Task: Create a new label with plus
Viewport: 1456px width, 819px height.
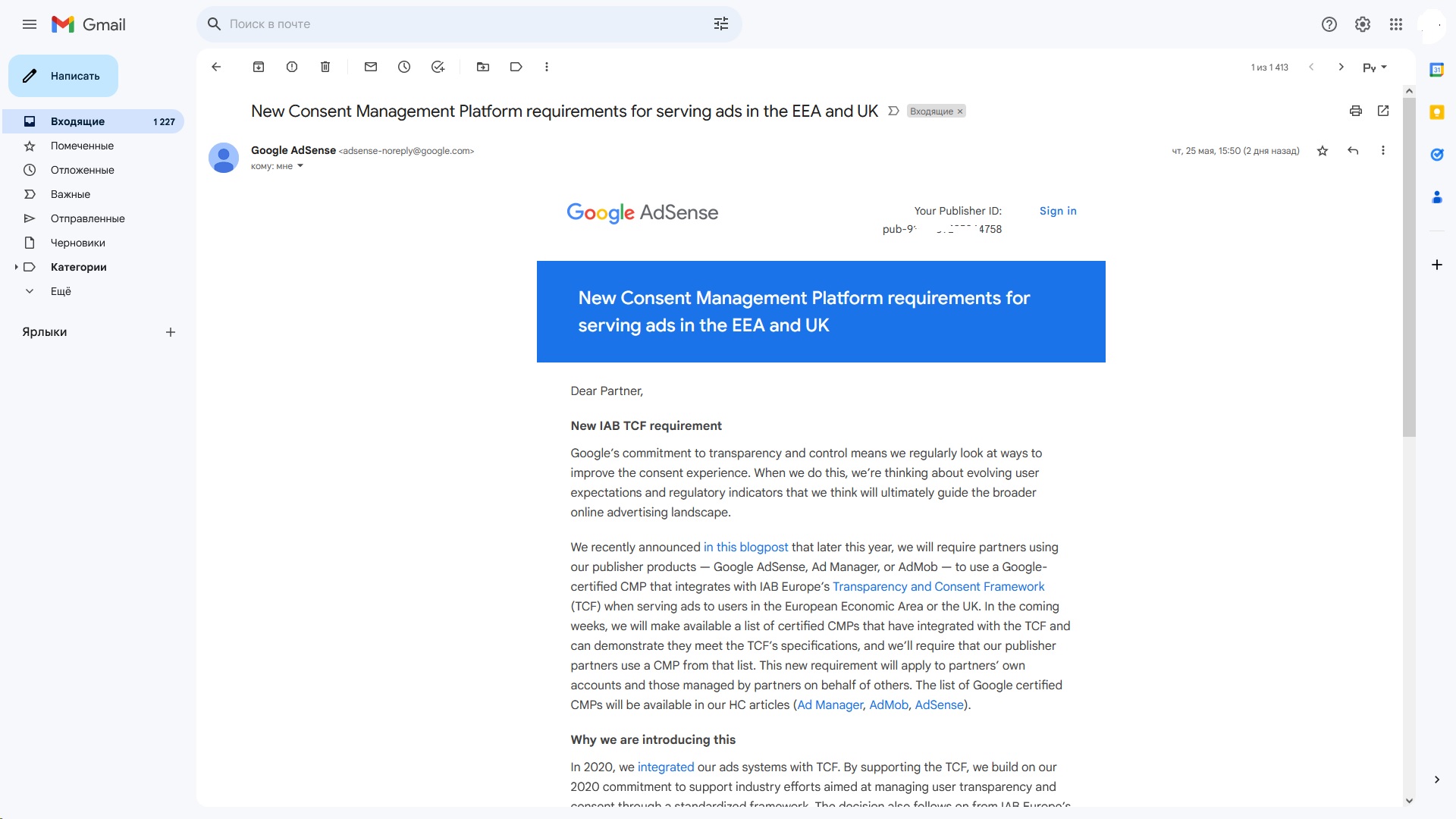Action: pos(171,332)
